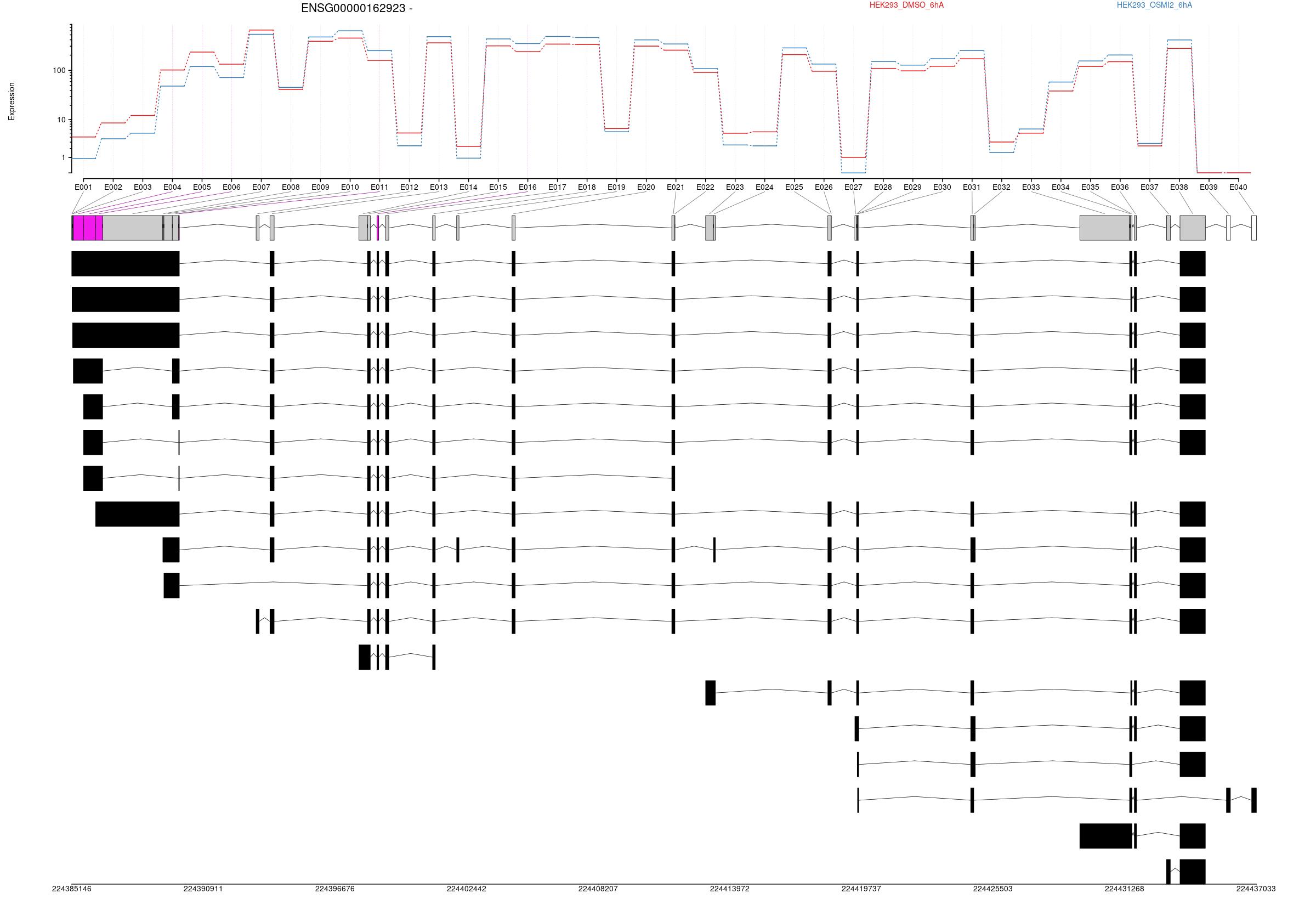Click genomic coordinate 224437033
Screen dimensions: 1316x899
point(1256,889)
